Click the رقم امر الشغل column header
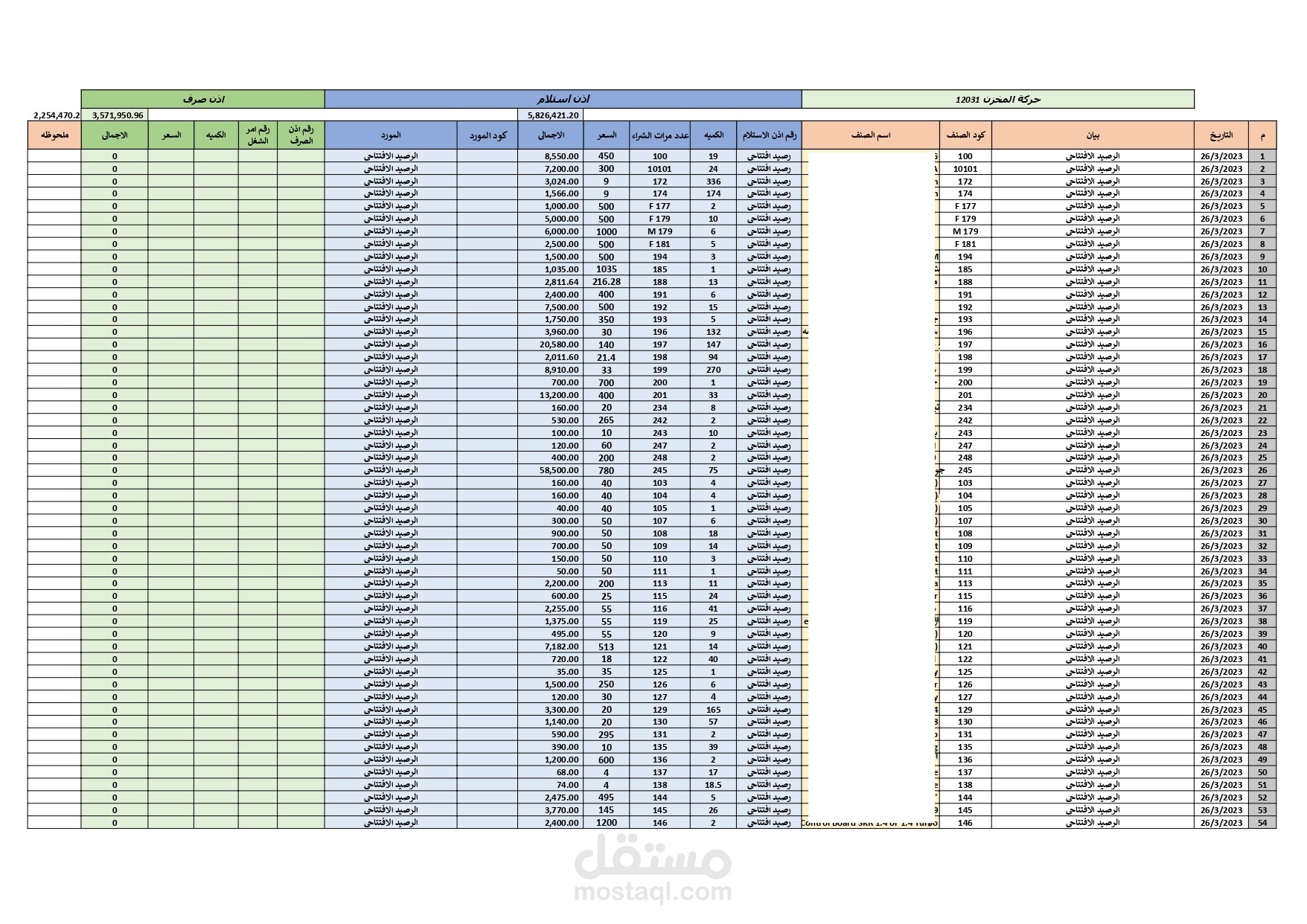This screenshot has height=924, width=1307. click(258, 135)
